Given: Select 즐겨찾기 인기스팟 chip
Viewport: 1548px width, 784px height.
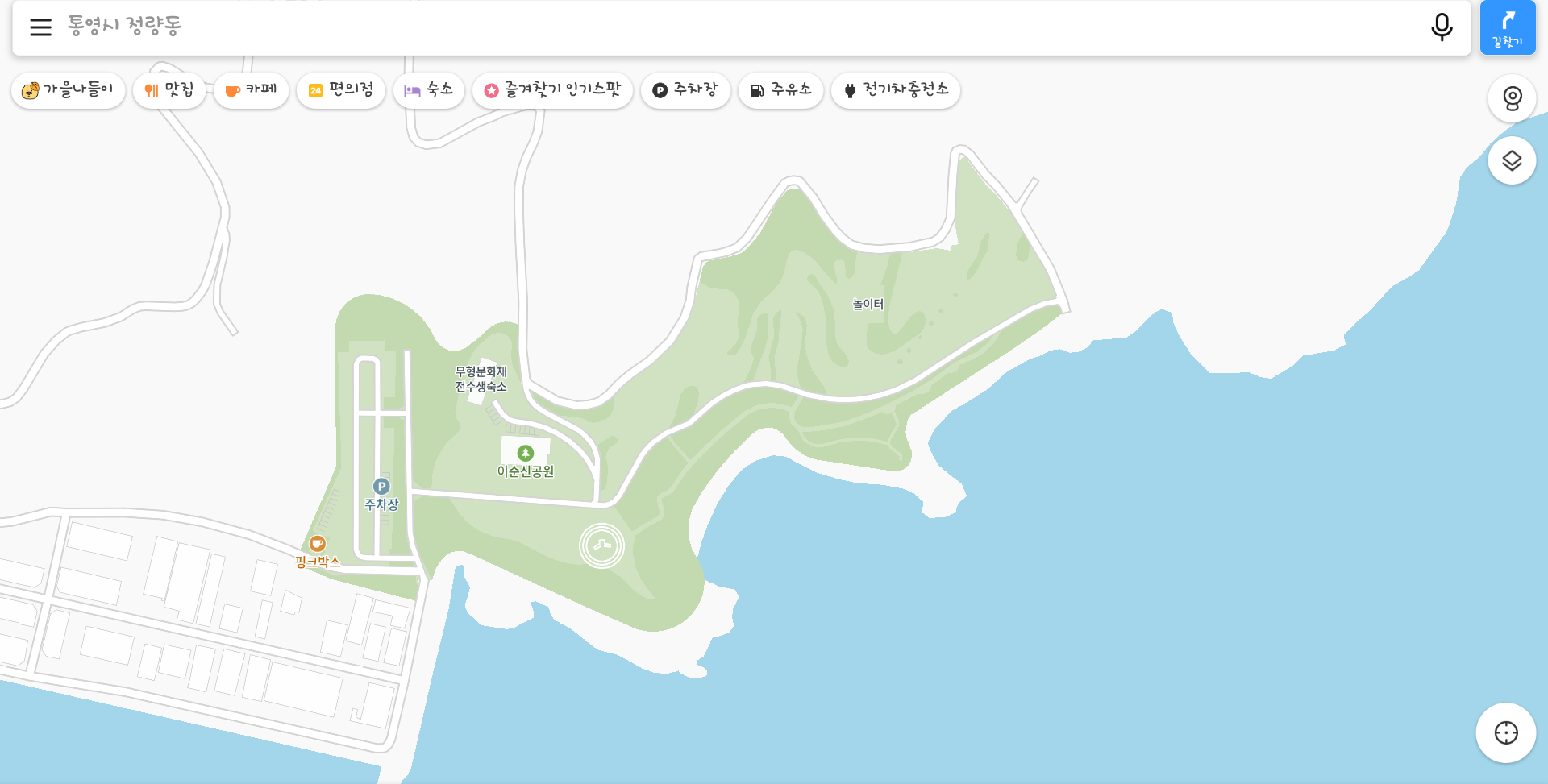Looking at the screenshot, I should coord(552,90).
